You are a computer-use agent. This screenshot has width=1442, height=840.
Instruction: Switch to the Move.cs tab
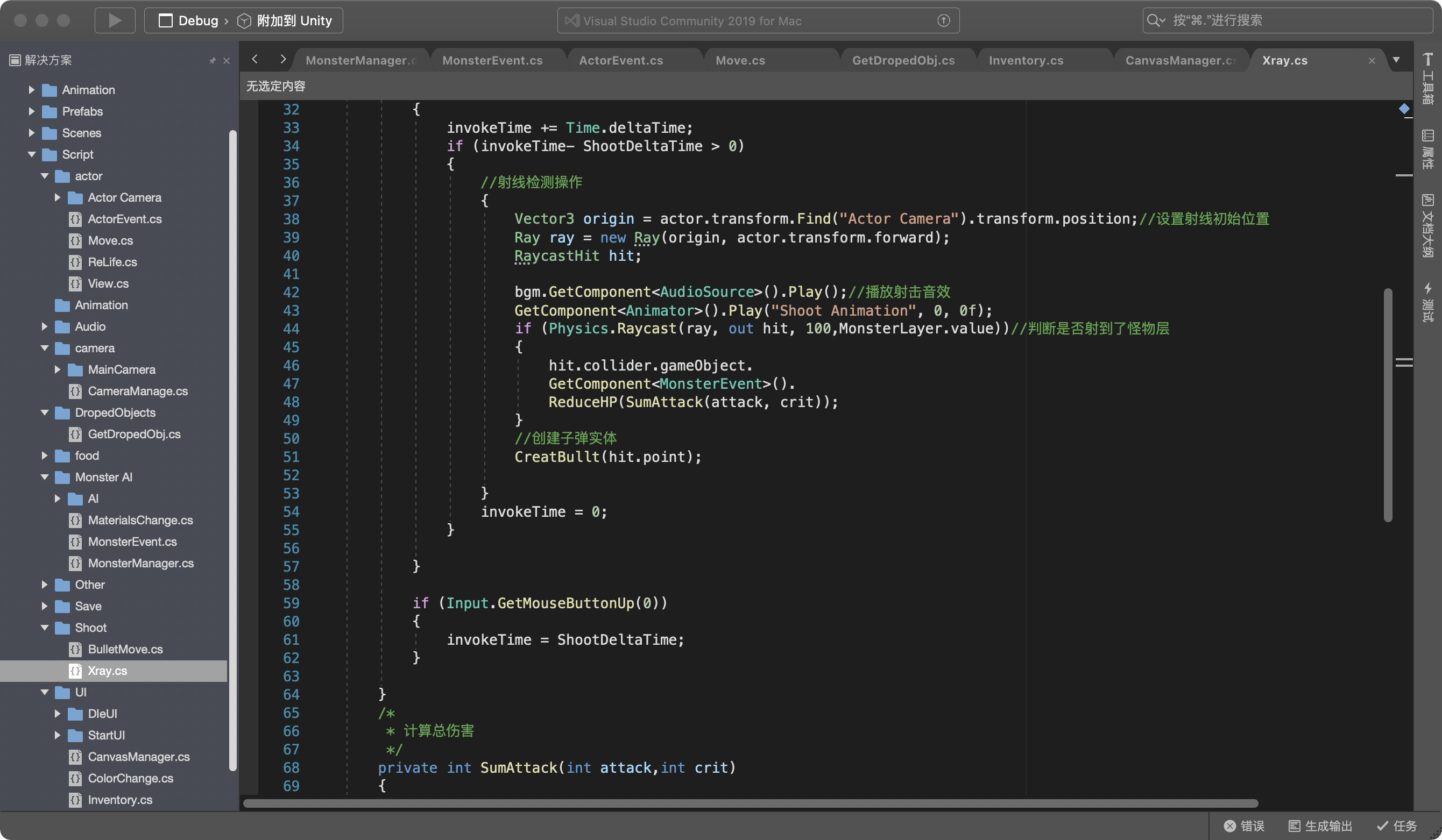740,61
